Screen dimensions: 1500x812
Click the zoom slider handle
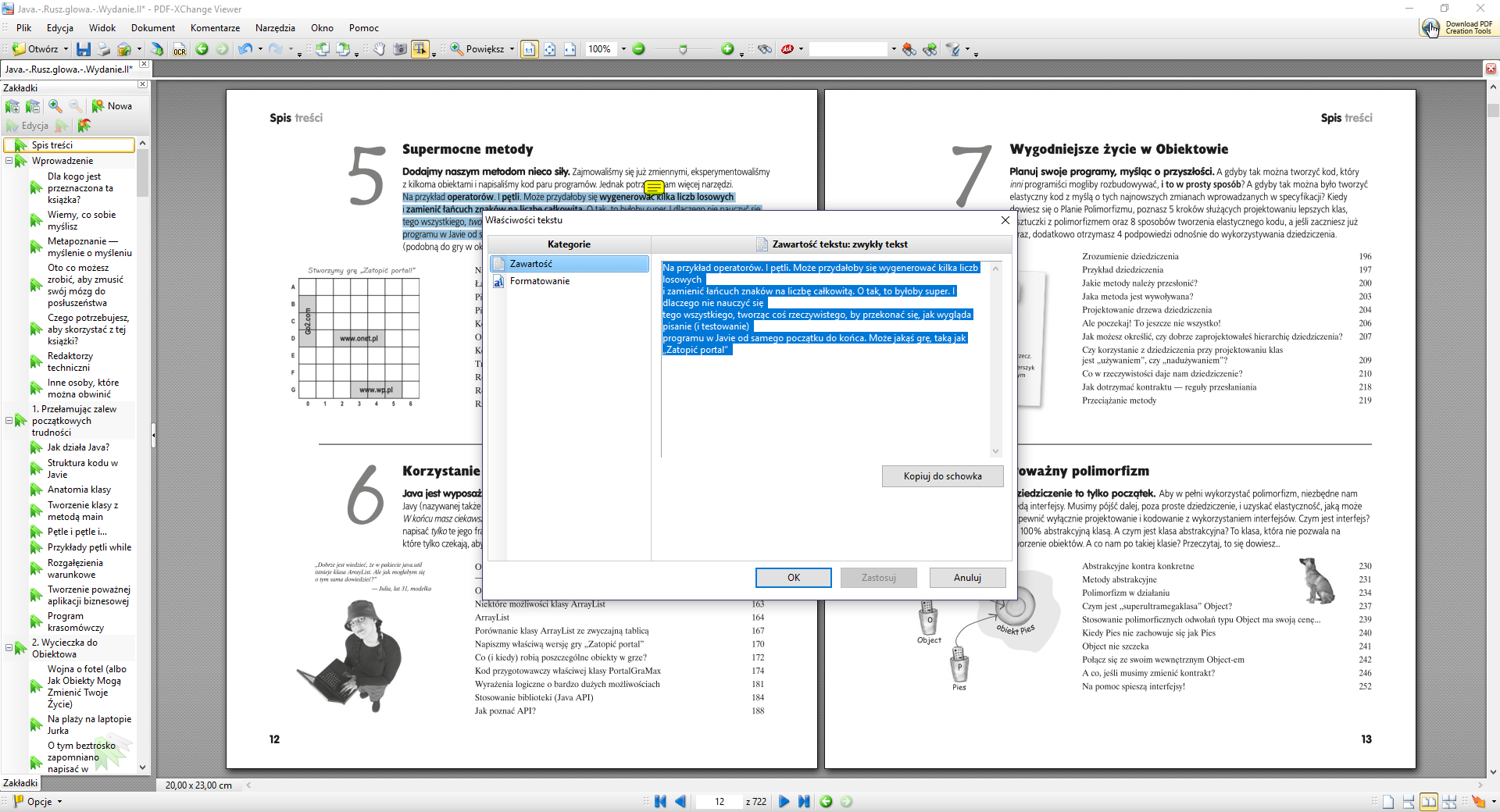tap(684, 49)
